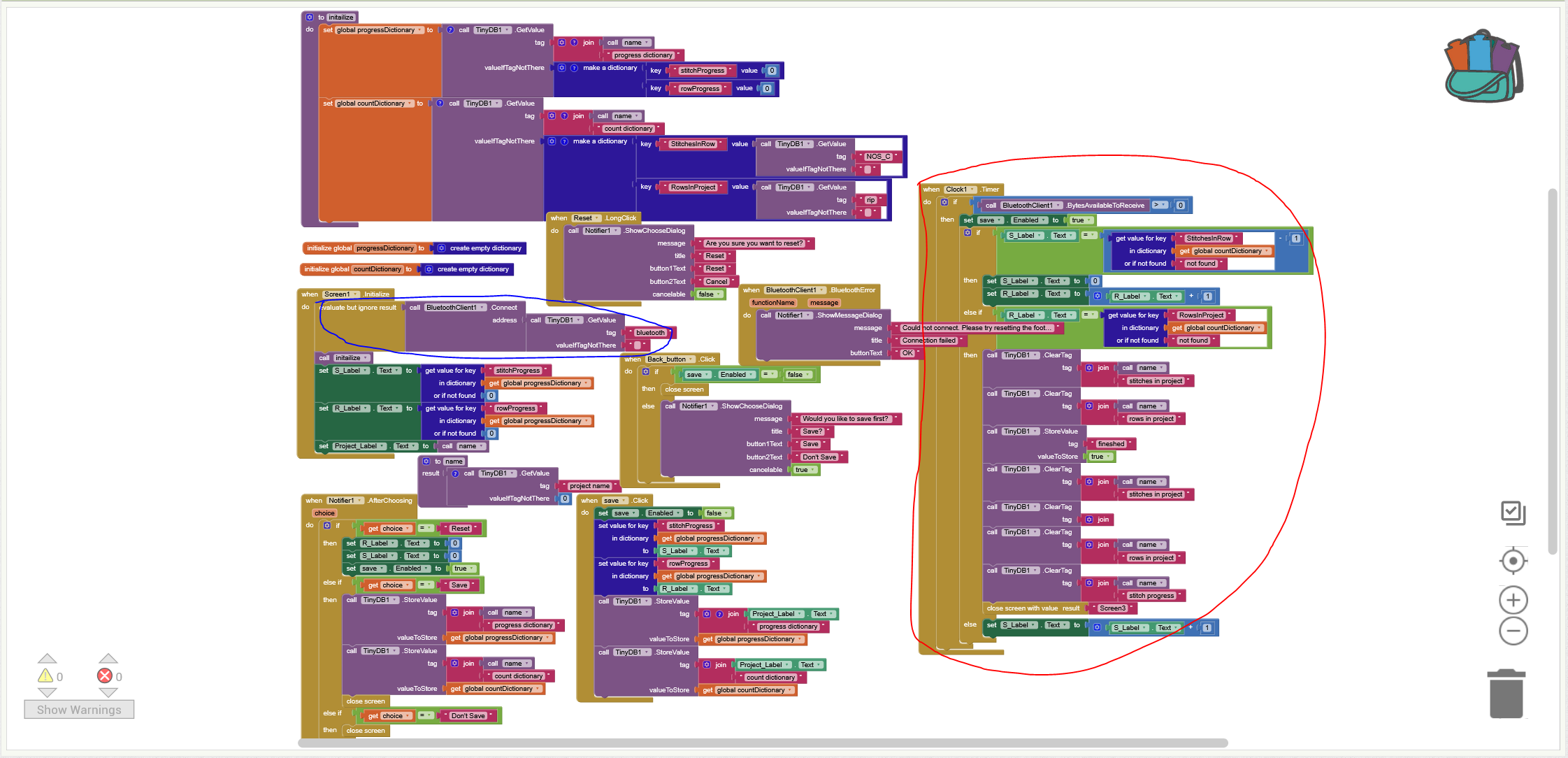Open BluetoothClient1 dropdown in BluetoothError event
Image resolution: width=1568 pixels, height=758 pixels.
click(821, 290)
